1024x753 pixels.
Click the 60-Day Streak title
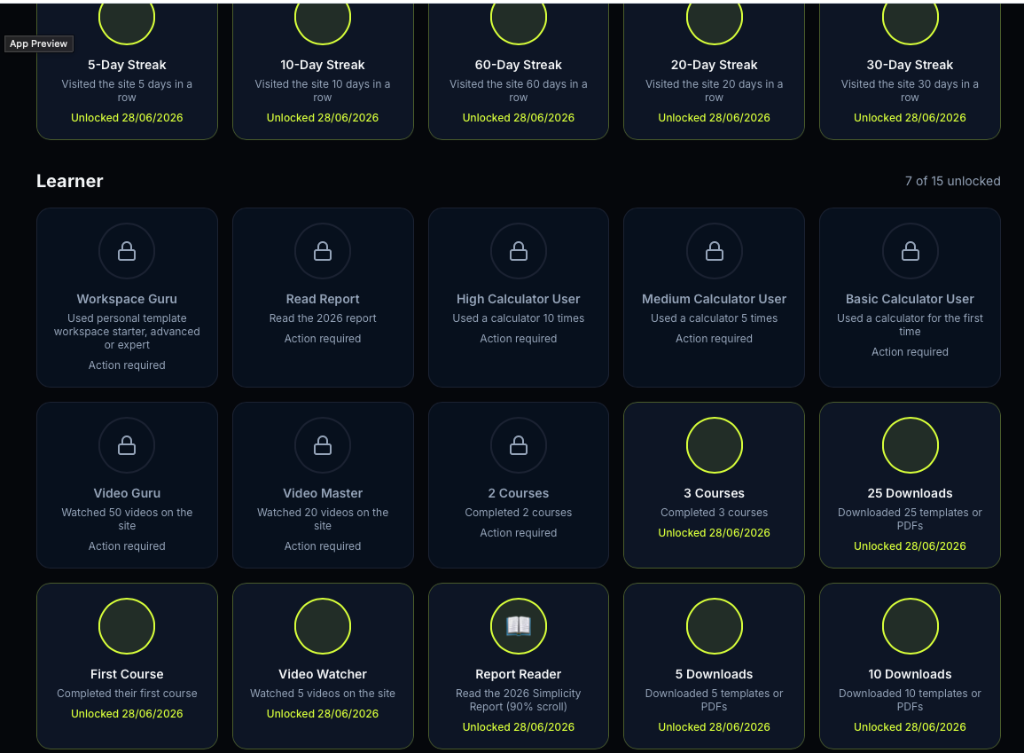point(519,65)
